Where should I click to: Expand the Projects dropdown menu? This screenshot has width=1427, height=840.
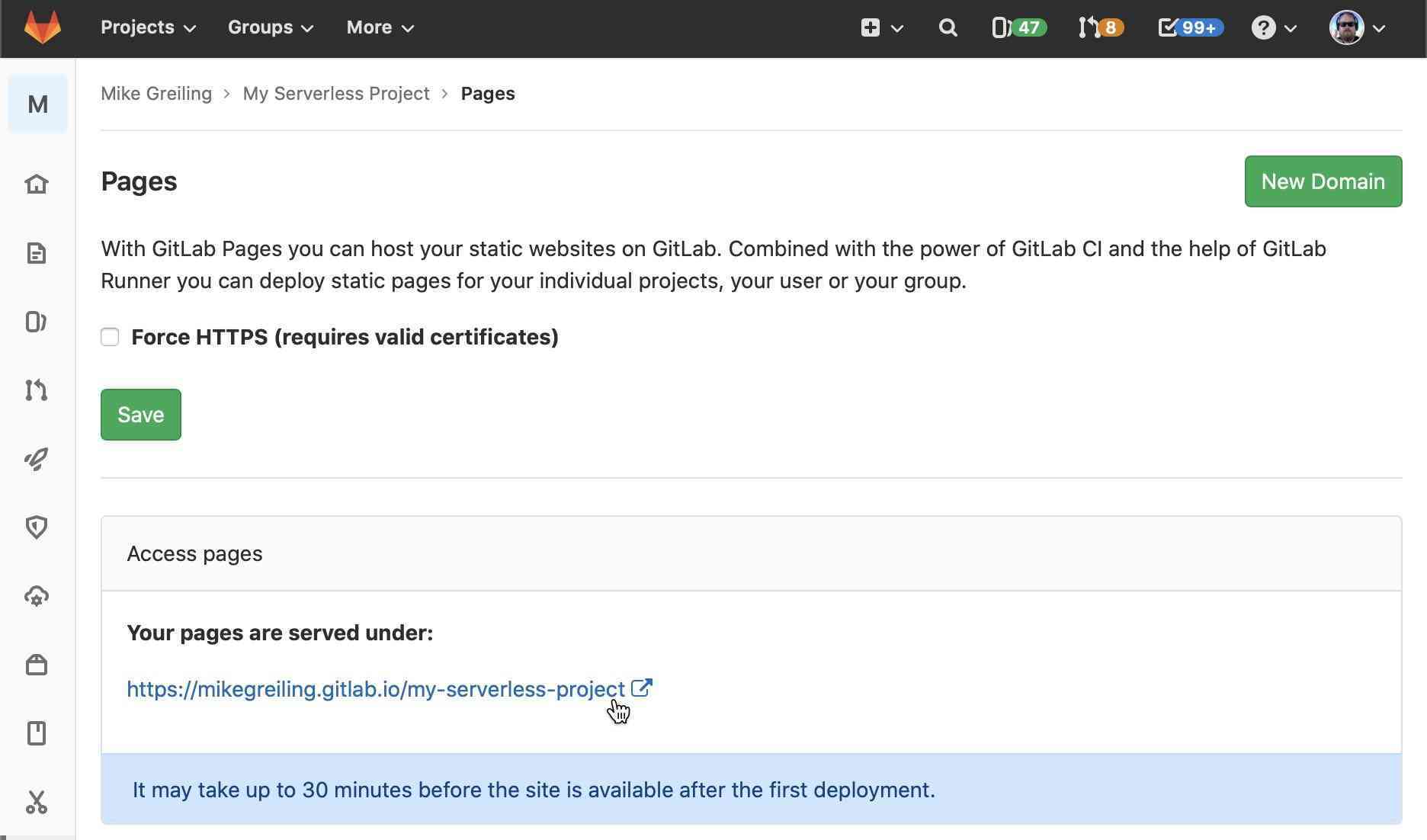pos(148,27)
